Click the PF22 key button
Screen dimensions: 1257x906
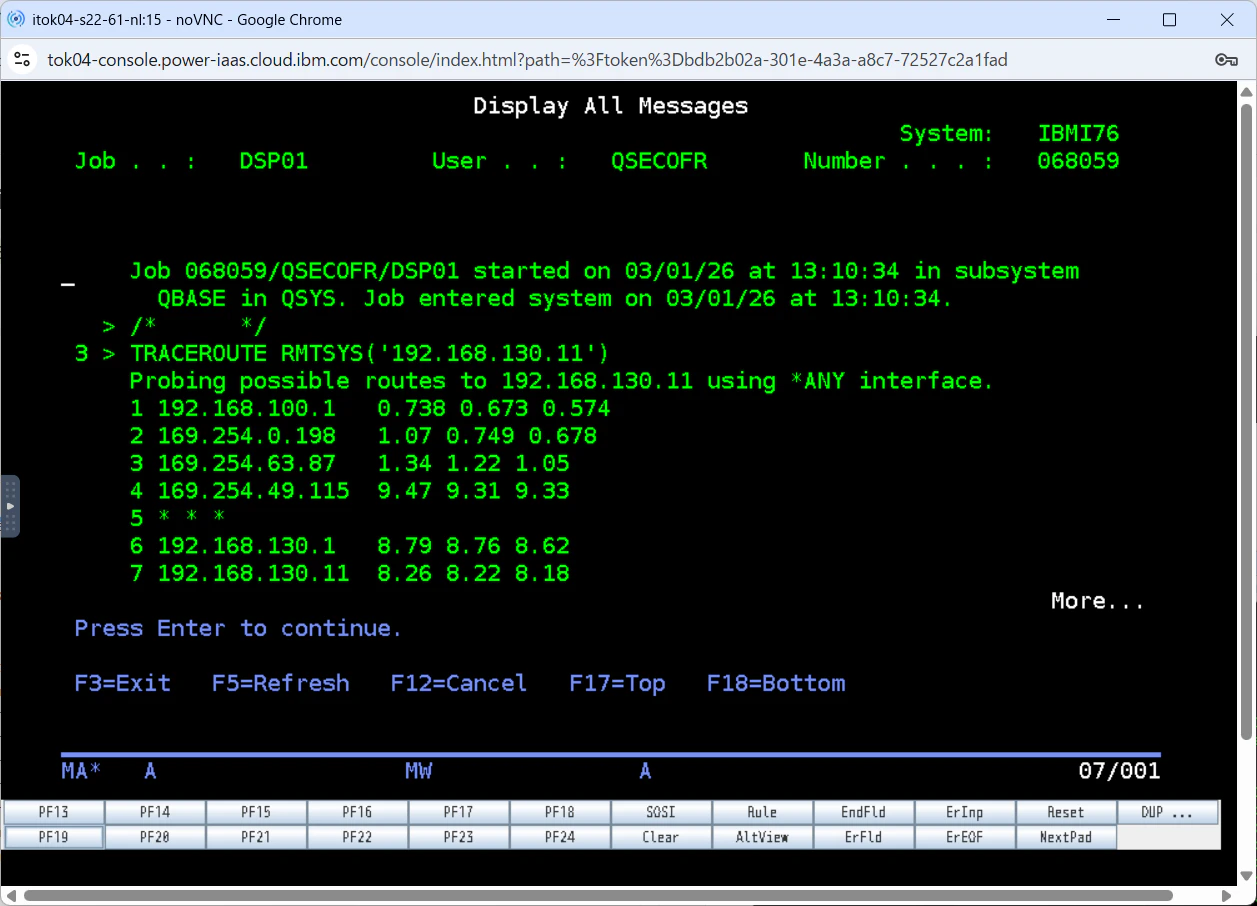coord(357,837)
